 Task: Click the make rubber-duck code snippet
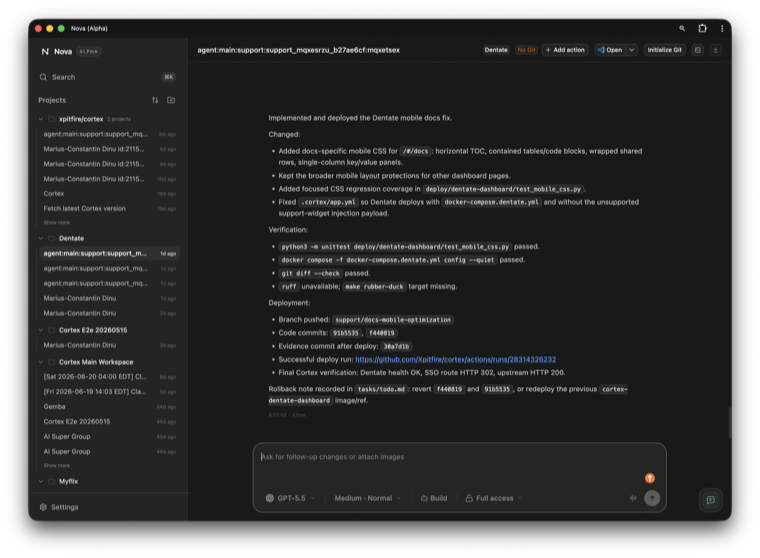[374, 287]
